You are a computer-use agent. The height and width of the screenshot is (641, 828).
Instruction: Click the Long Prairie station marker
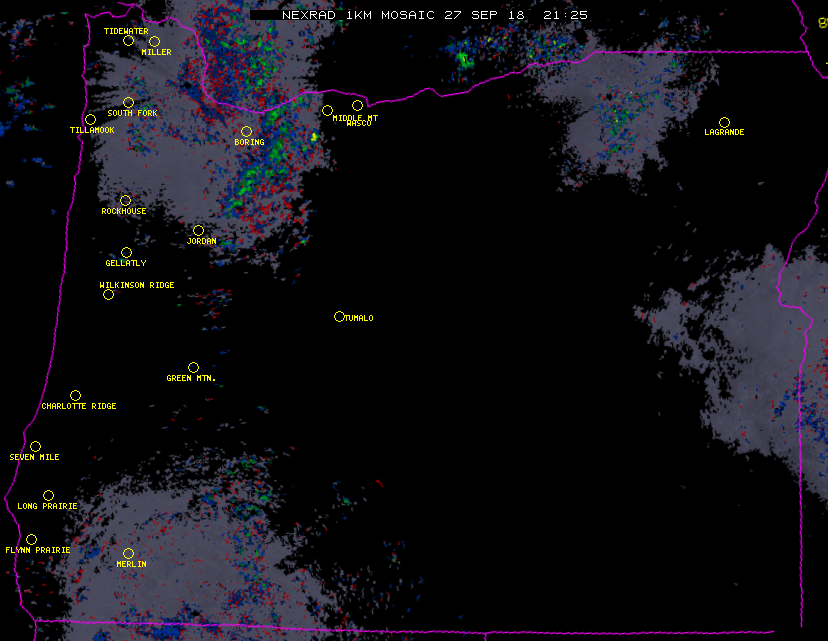pos(48,495)
